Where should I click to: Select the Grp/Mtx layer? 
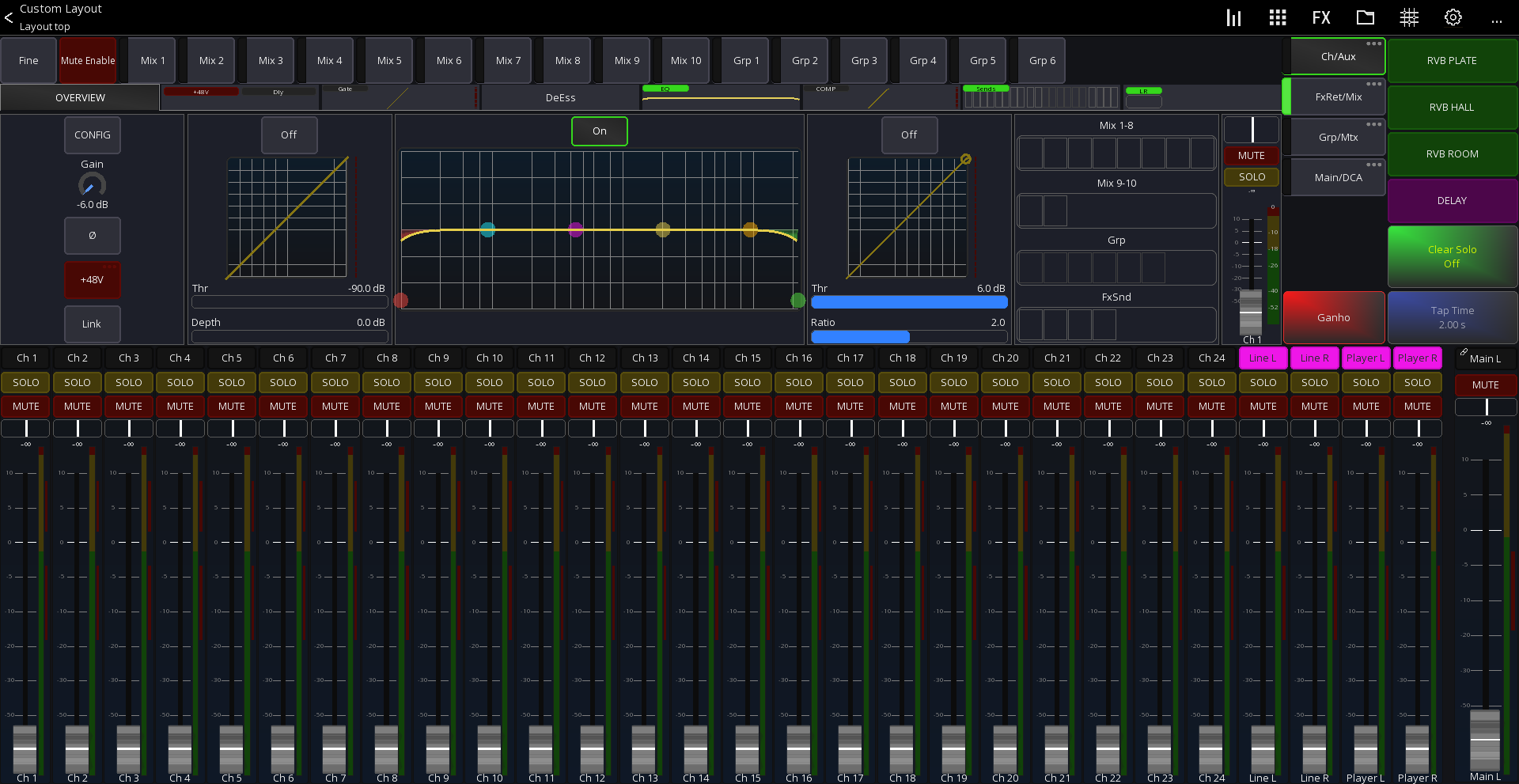(1338, 138)
